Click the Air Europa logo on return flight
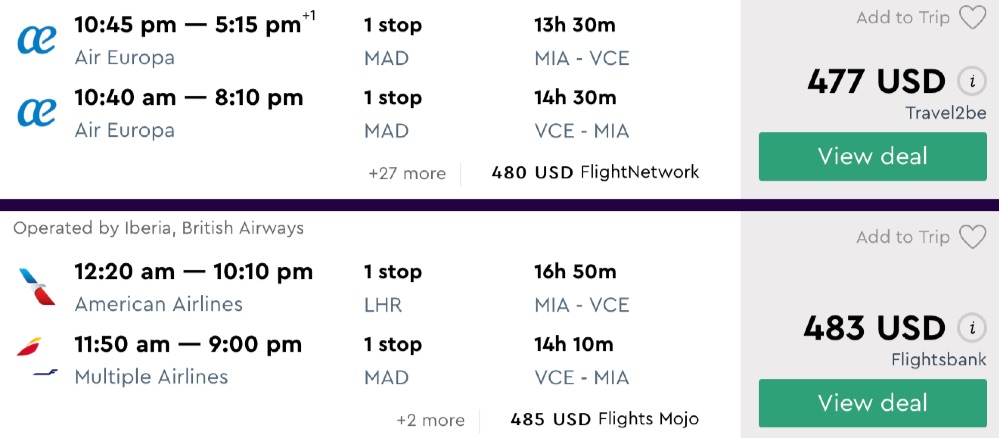This screenshot has height=438, width=999. click(37, 113)
